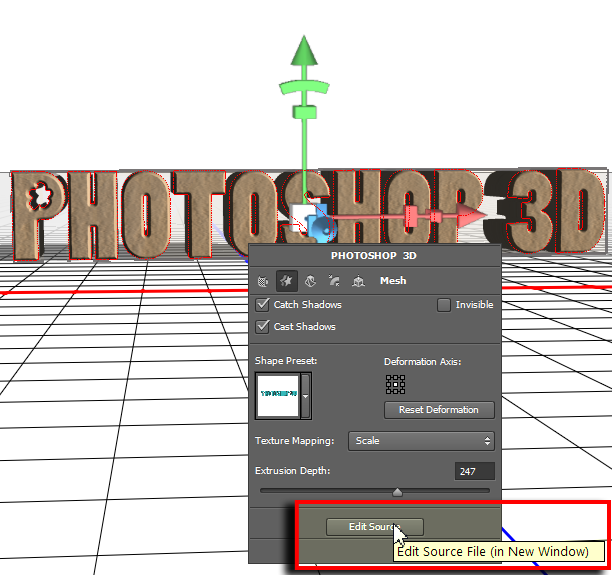Click the red X-axis scale cube handle
612x575 pixels.
412,215
